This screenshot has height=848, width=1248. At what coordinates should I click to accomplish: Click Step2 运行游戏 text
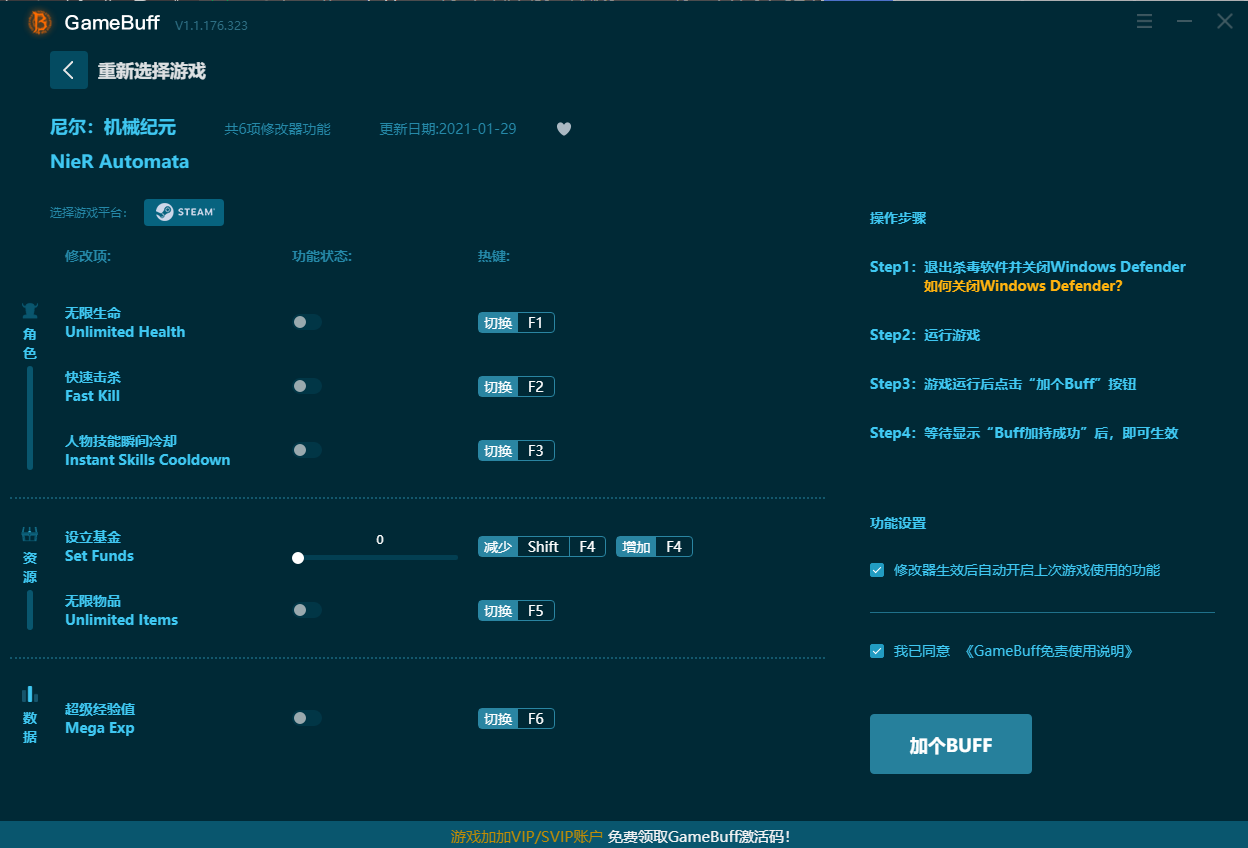tap(925, 335)
